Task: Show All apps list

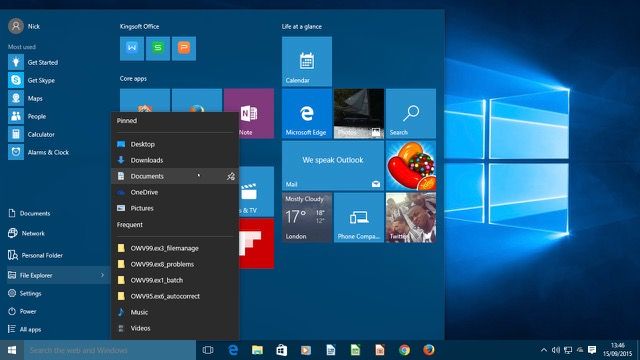Action: (x=24, y=329)
